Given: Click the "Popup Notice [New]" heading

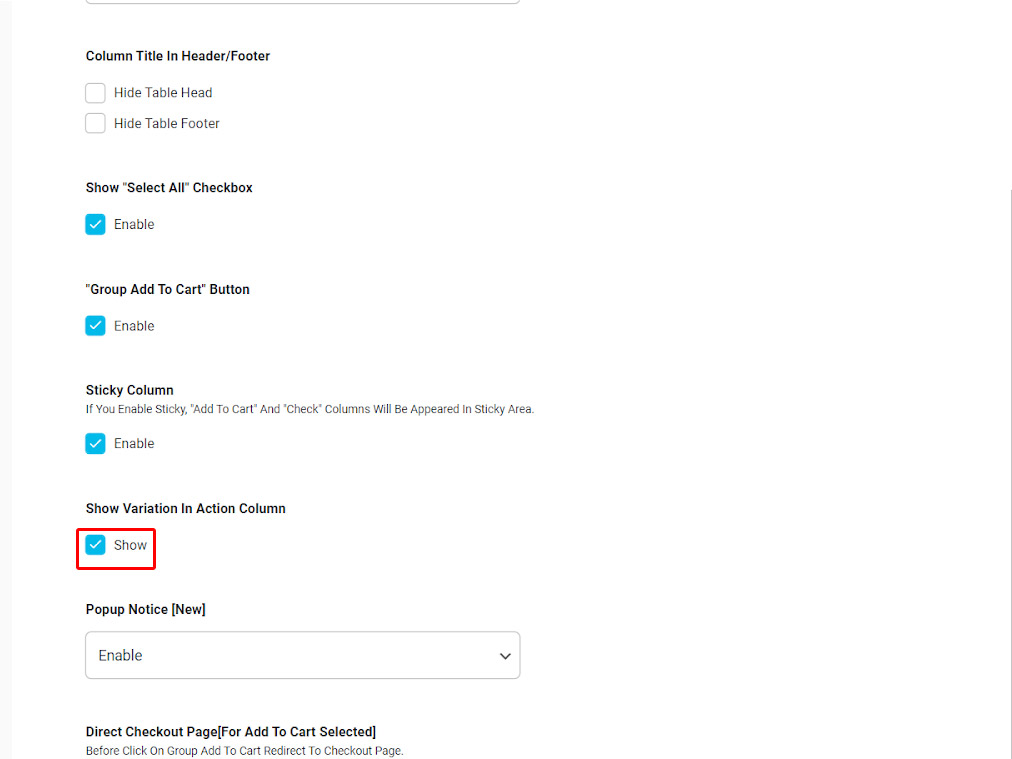Looking at the screenshot, I should coord(146,609).
